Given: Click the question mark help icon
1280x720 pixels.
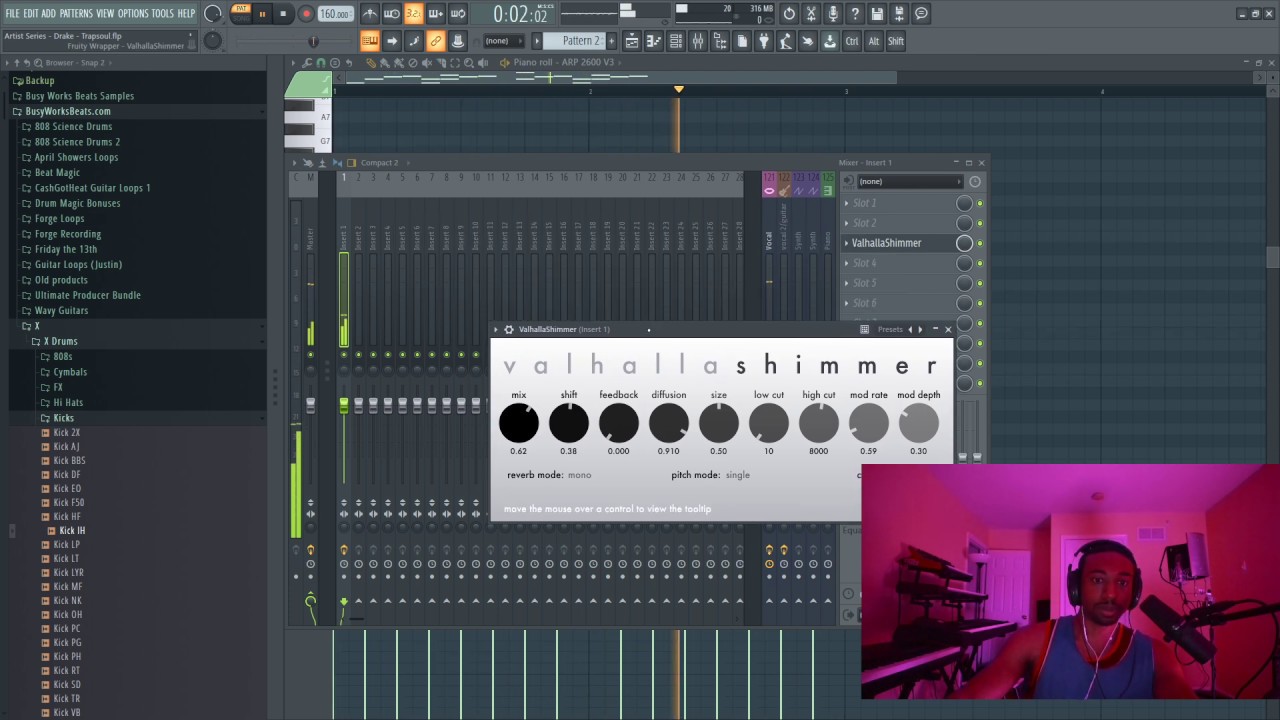Looking at the screenshot, I should pyautogui.click(x=855, y=14).
